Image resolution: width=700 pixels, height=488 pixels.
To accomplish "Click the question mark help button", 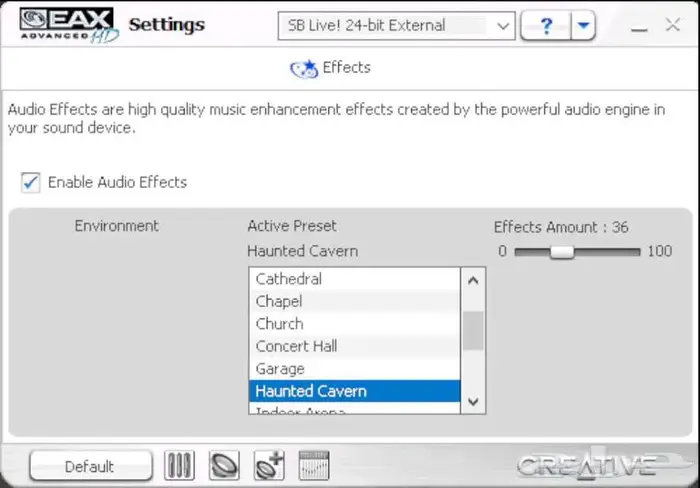I will (546, 26).
